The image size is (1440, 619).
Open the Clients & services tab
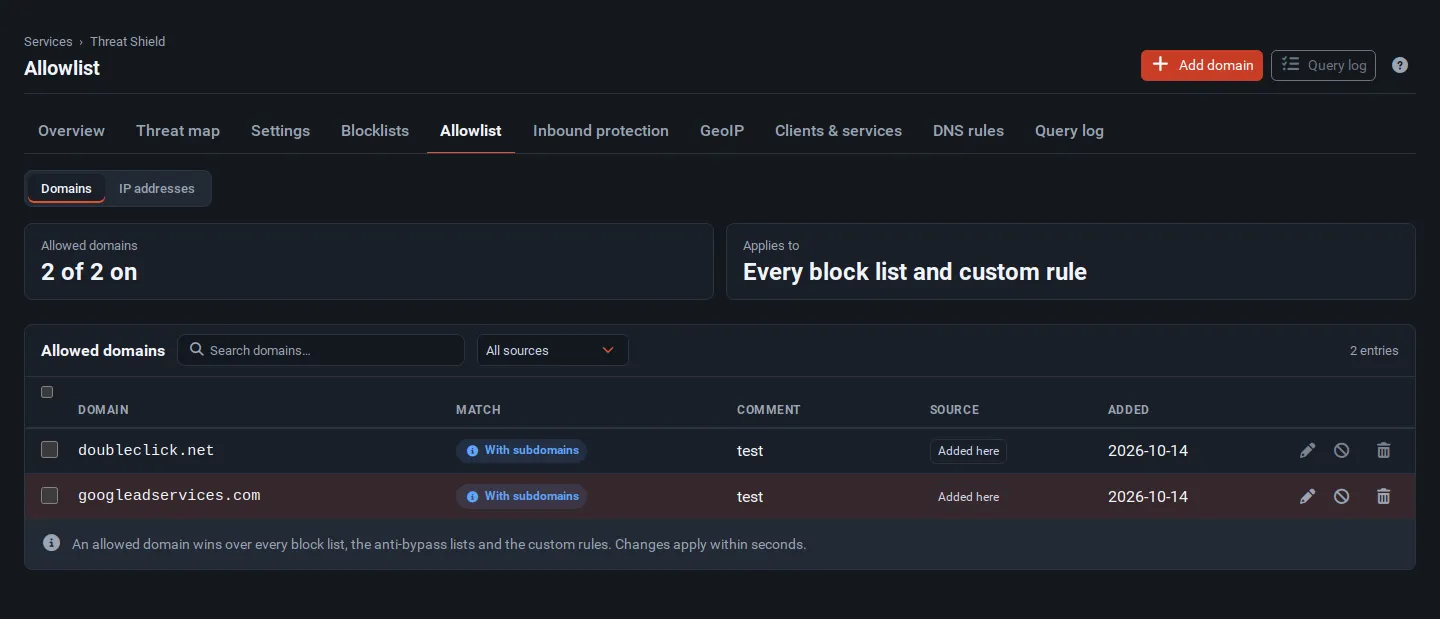(x=838, y=131)
